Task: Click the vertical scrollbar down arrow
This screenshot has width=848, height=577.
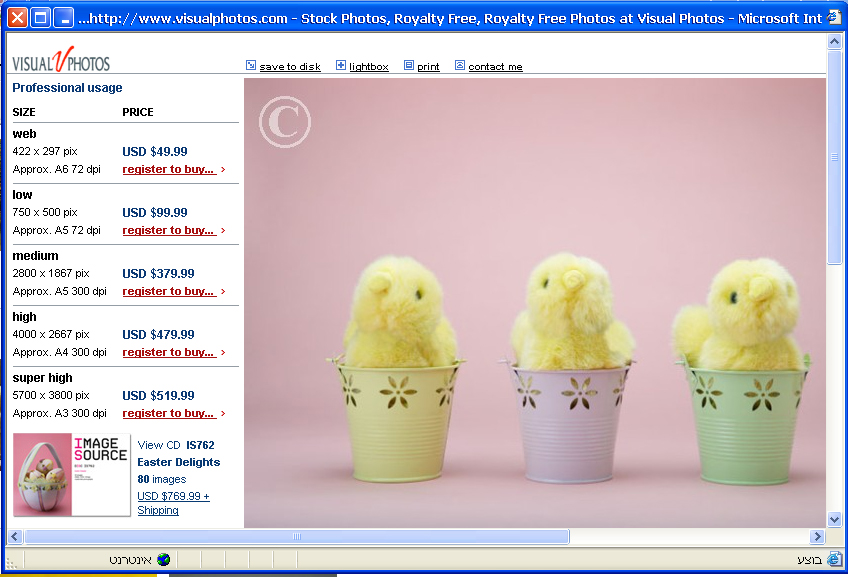Action: pyautogui.click(x=834, y=520)
